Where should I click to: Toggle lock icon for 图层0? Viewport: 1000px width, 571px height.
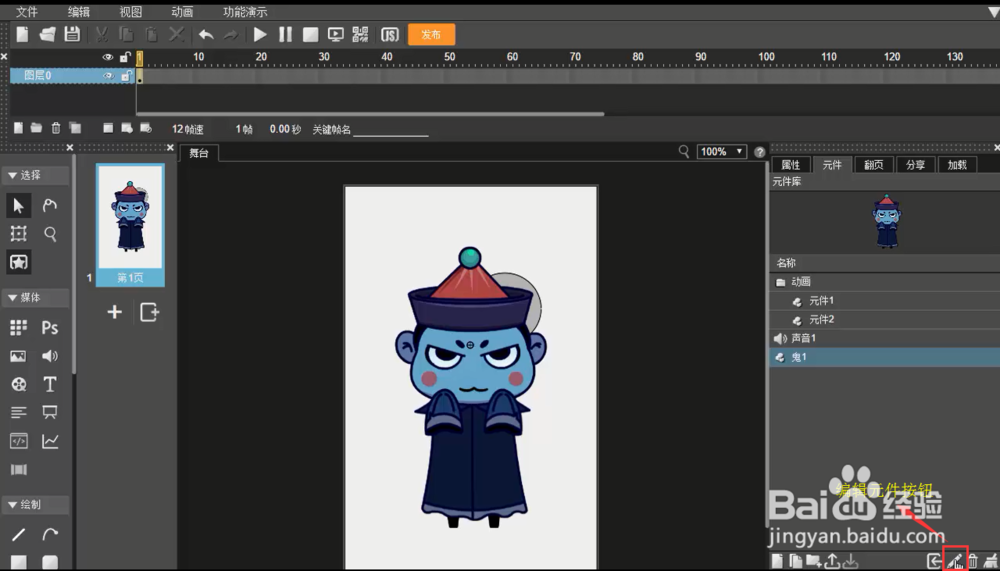126,76
